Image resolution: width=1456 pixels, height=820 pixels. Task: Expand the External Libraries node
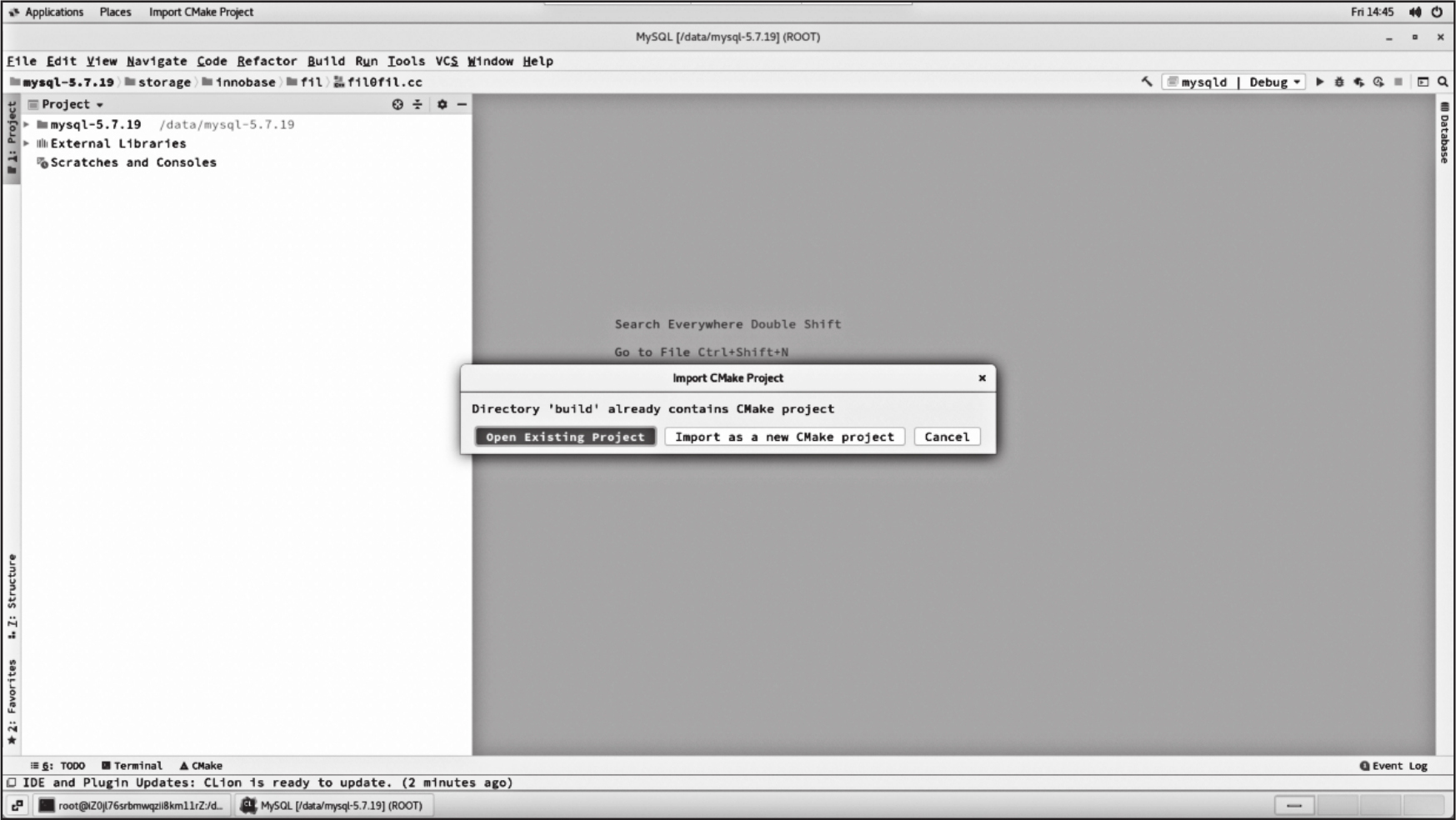coord(27,143)
